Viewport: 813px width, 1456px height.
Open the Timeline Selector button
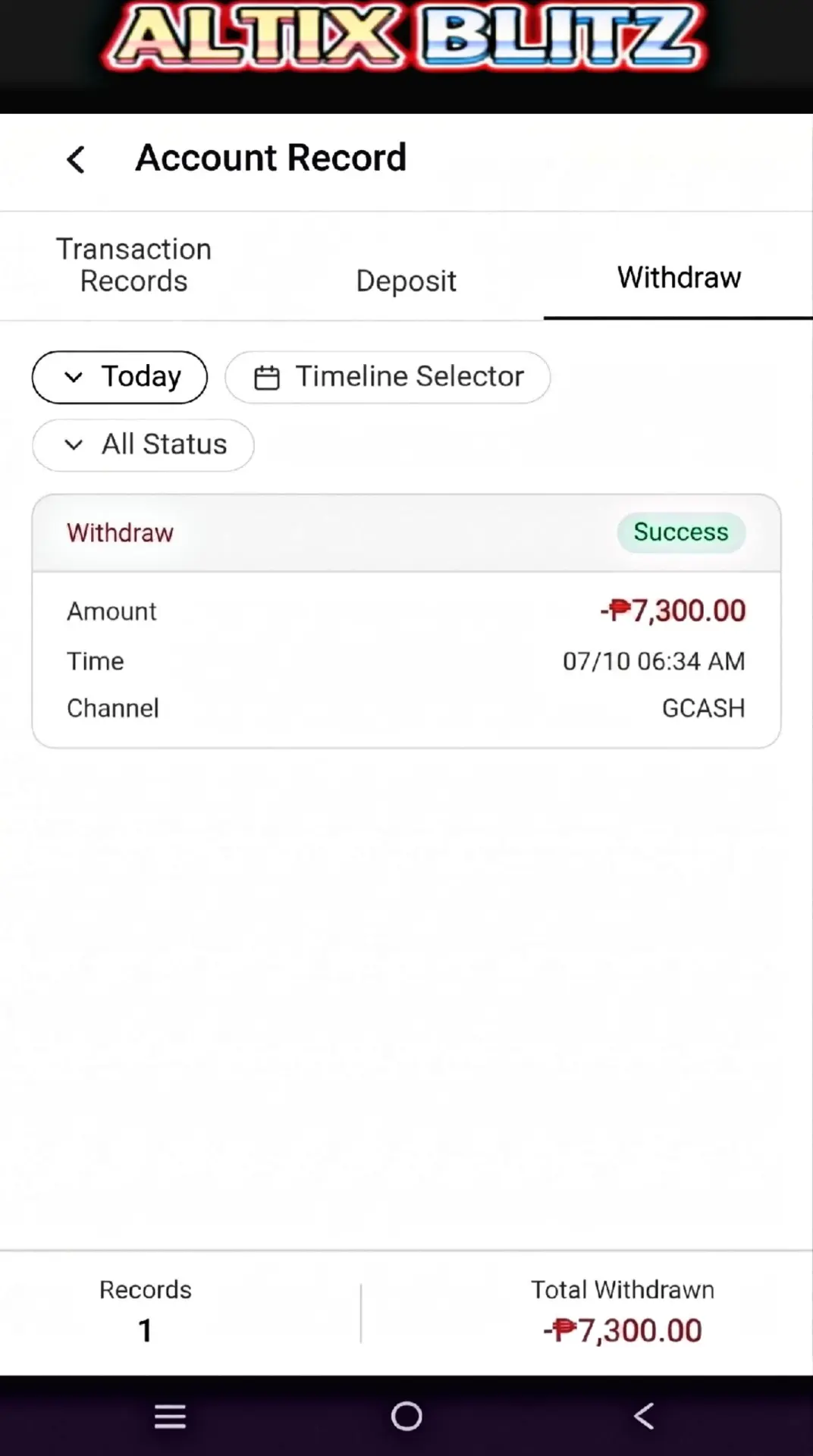pyautogui.click(x=388, y=377)
